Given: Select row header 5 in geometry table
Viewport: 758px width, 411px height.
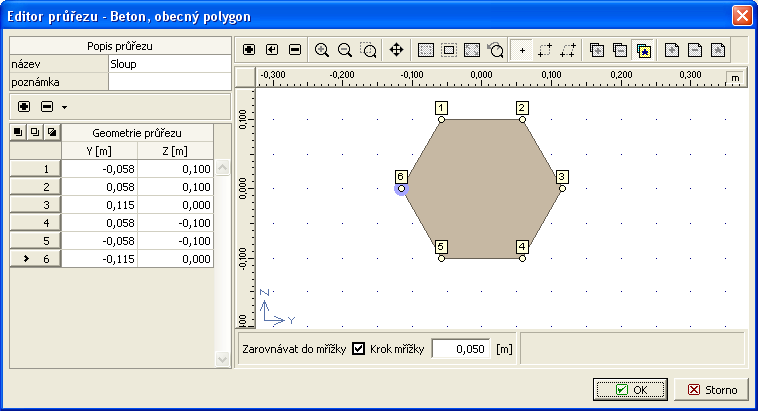Looking at the screenshot, I should point(35,241).
